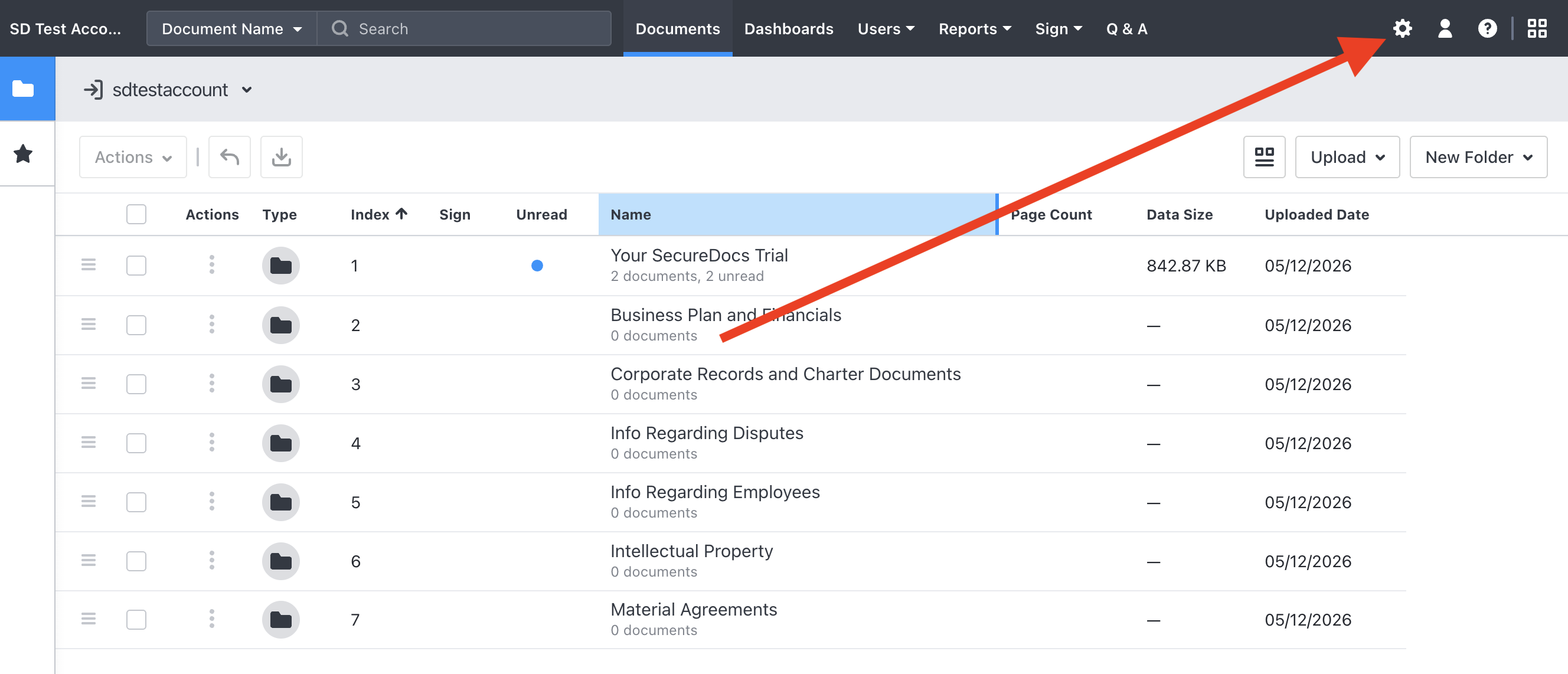This screenshot has height=674, width=1568.
Task: Click into the Search input field
Action: 464,28
